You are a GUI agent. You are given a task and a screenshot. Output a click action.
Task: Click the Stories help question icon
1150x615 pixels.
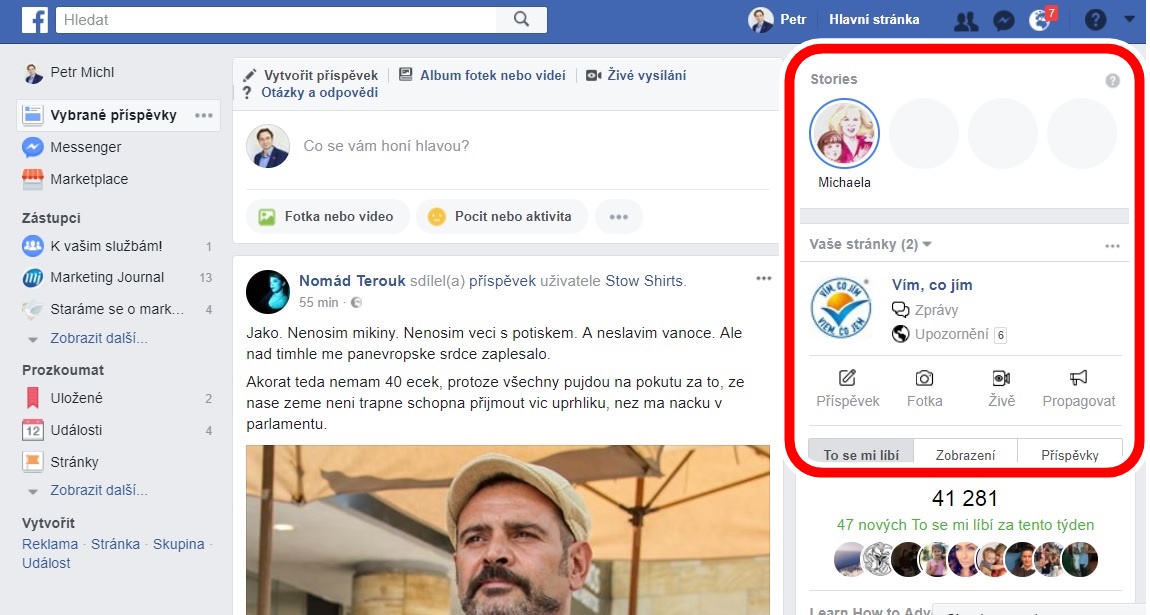coord(1113,81)
